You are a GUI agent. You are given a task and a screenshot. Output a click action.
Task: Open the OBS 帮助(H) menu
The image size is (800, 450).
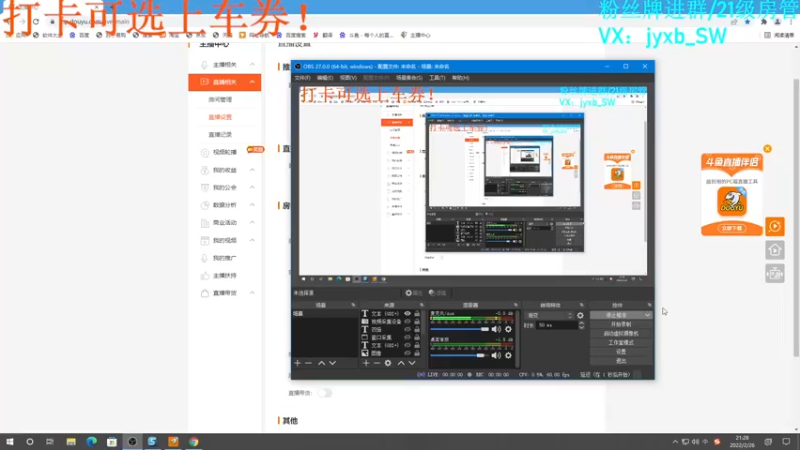coord(460,78)
